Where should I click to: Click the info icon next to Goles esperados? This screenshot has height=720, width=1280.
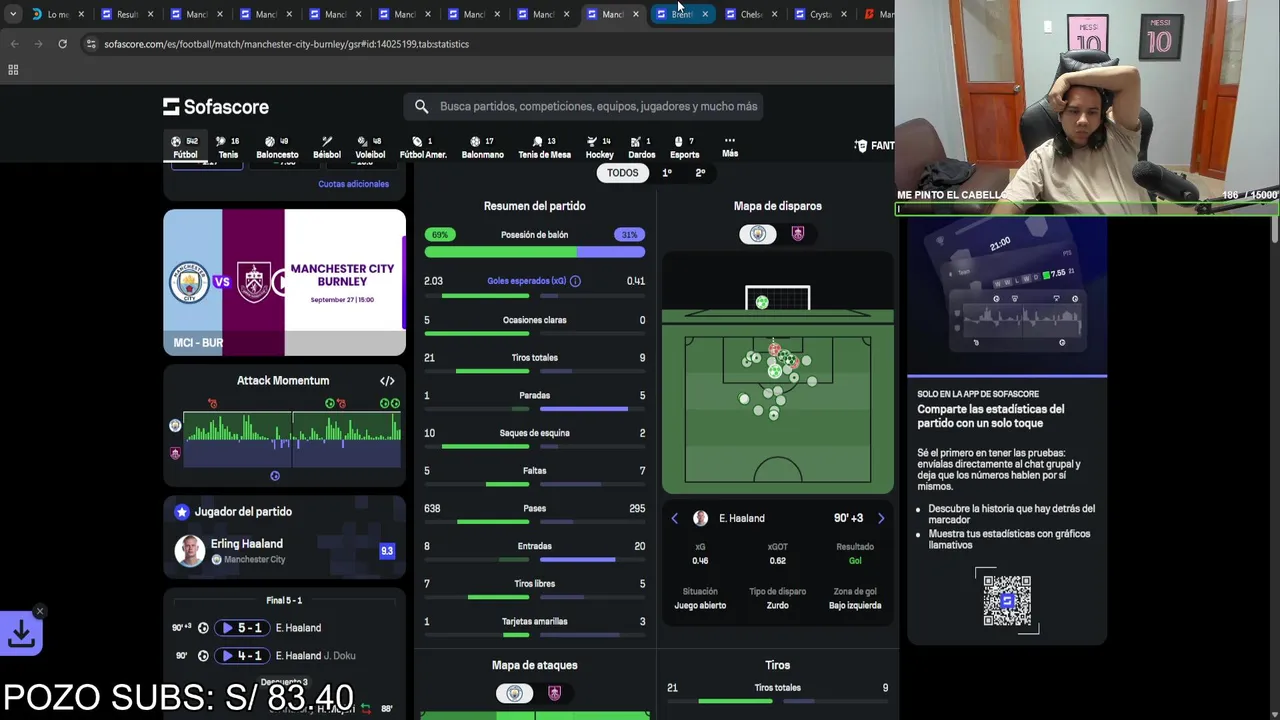click(x=575, y=281)
